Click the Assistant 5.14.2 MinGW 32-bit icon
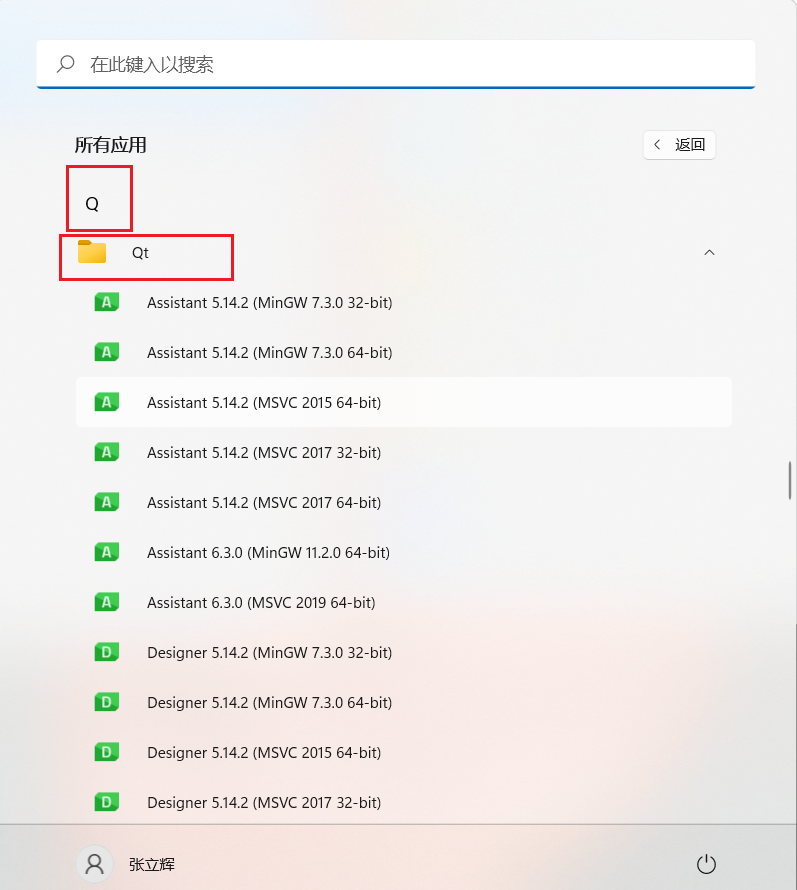The height and width of the screenshot is (890, 797). [x=107, y=302]
